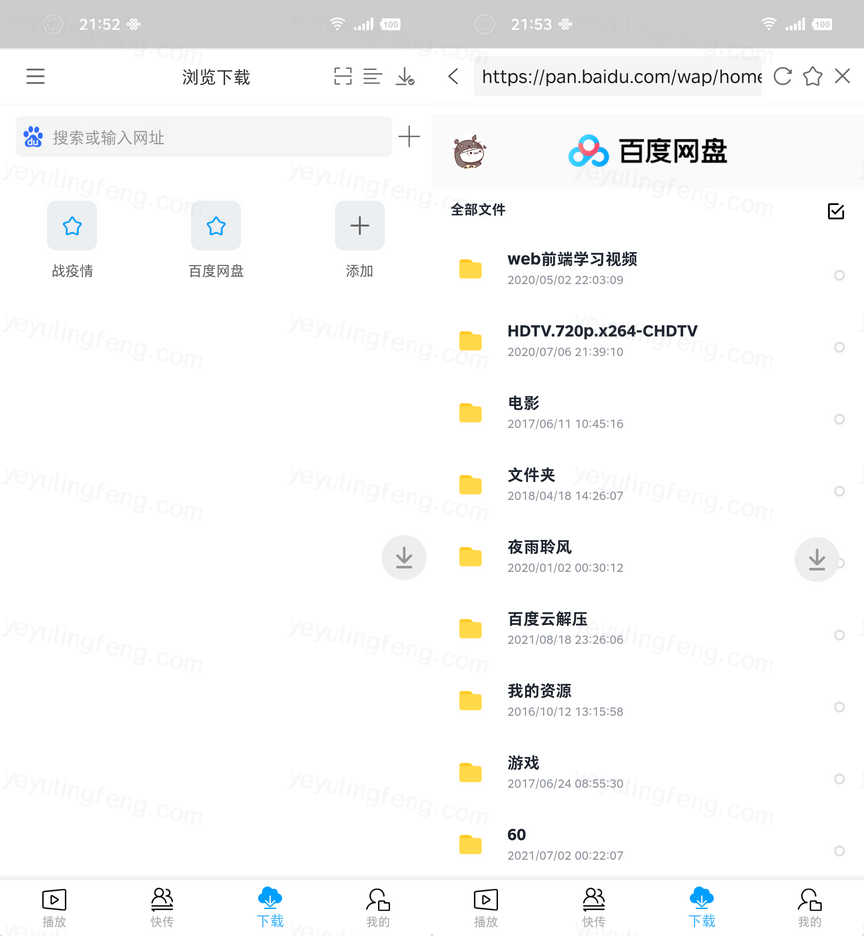Open the 游戏 folder
This screenshot has height=936, width=864.
click(x=648, y=772)
